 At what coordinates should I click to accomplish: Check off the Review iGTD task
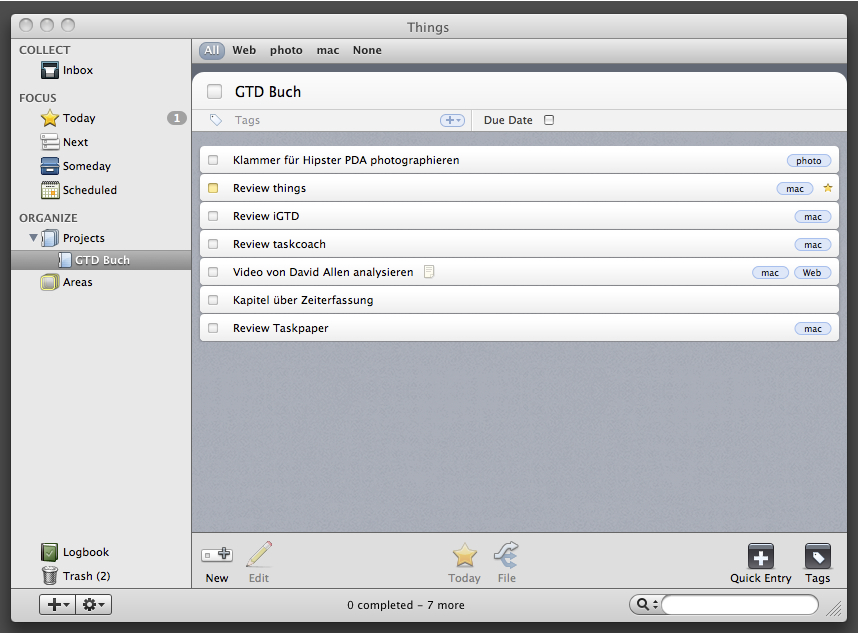pyautogui.click(x=213, y=216)
